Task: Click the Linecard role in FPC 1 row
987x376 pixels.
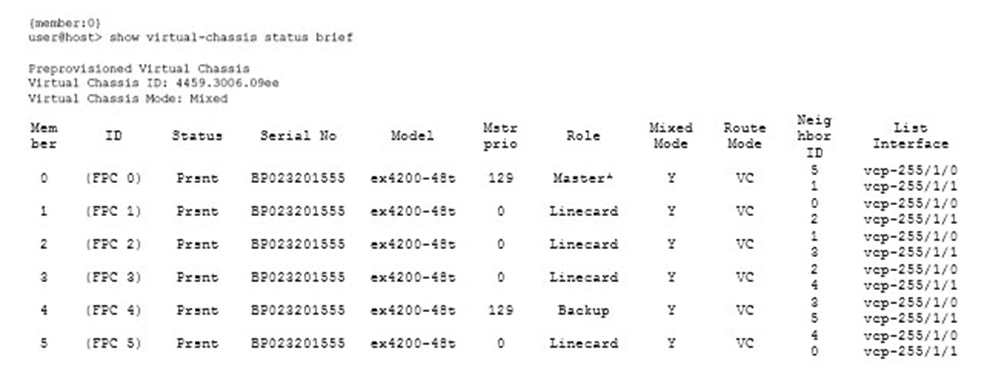Action: (x=583, y=211)
